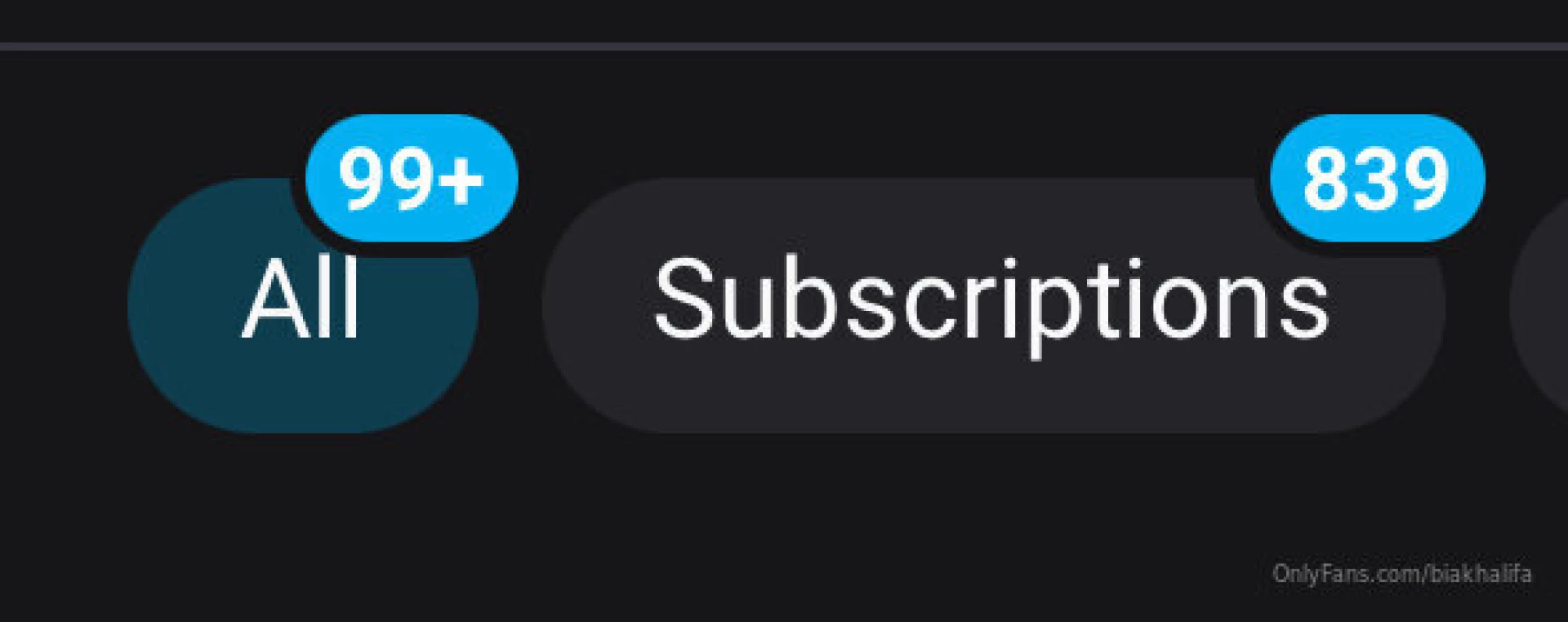This screenshot has width=1568, height=622.
Task: Filter notifications by Subscriptions chip
Action: pyautogui.click(x=993, y=306)
